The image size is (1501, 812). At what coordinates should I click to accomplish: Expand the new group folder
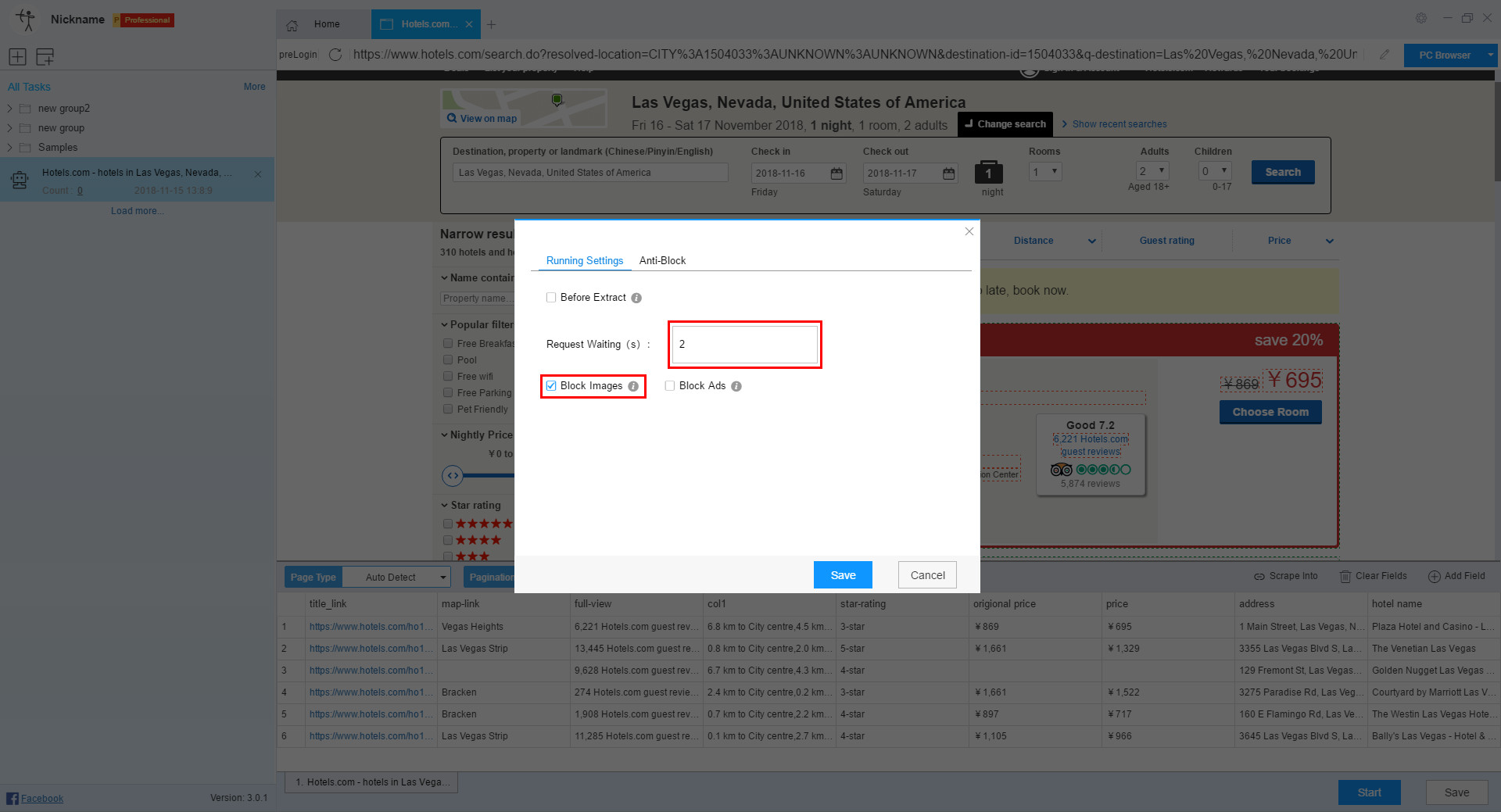[x=10, y=128]
